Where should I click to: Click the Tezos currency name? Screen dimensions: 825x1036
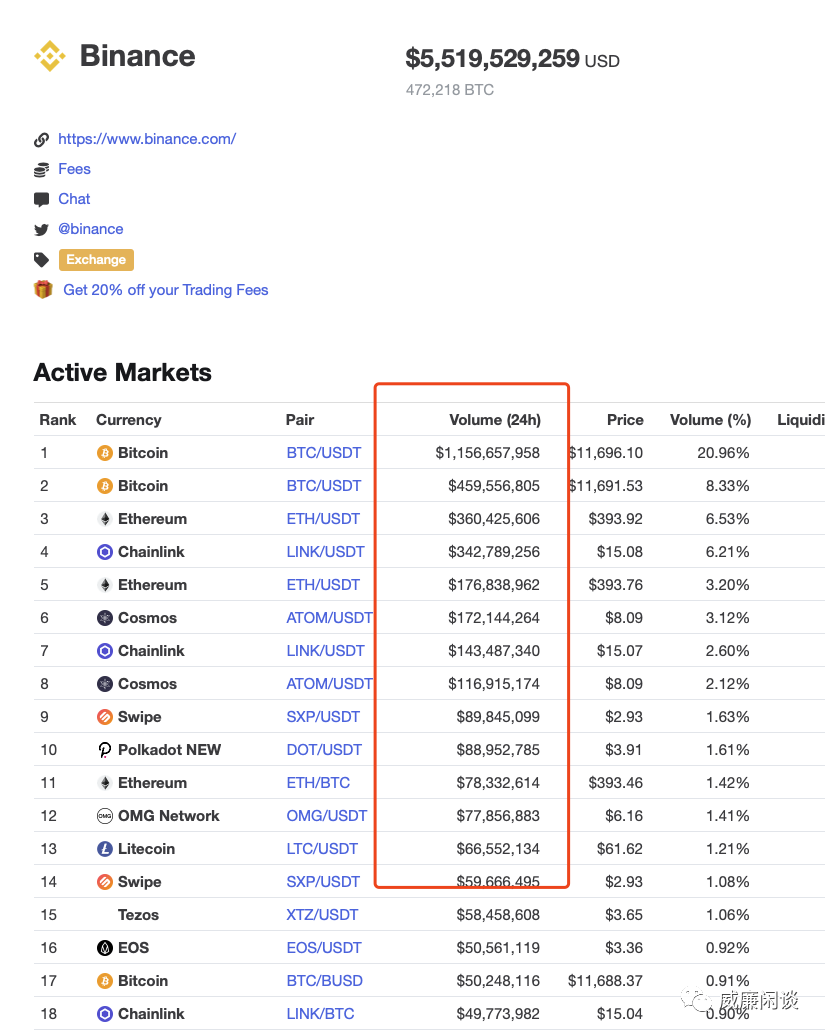click(139, 915)
